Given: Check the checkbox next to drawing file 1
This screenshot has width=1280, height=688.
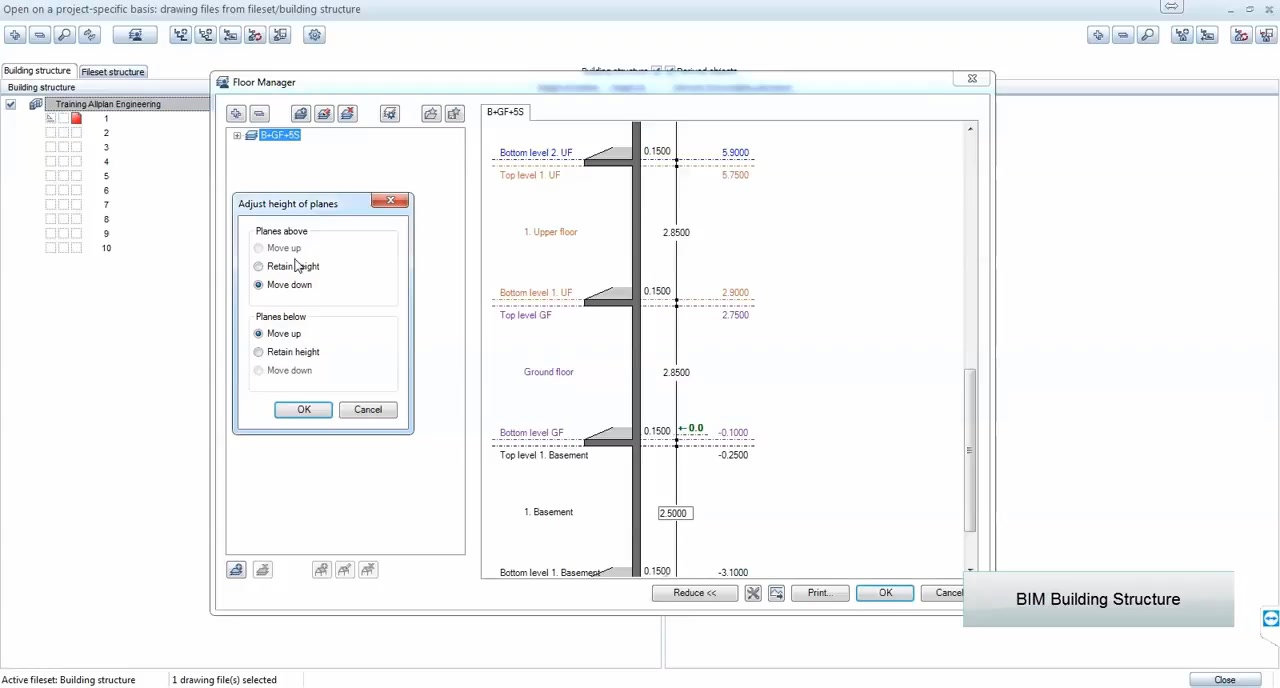Looking at the screenshot, I should click(x=63, y=118).
